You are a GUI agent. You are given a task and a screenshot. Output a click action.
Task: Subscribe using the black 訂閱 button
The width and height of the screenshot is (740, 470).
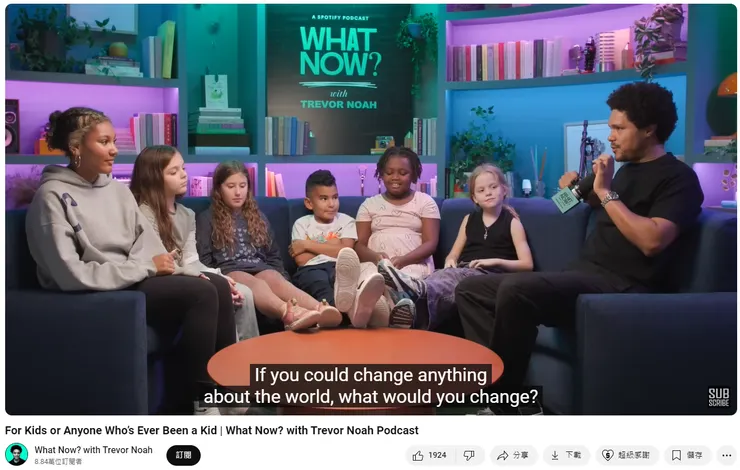183,455
